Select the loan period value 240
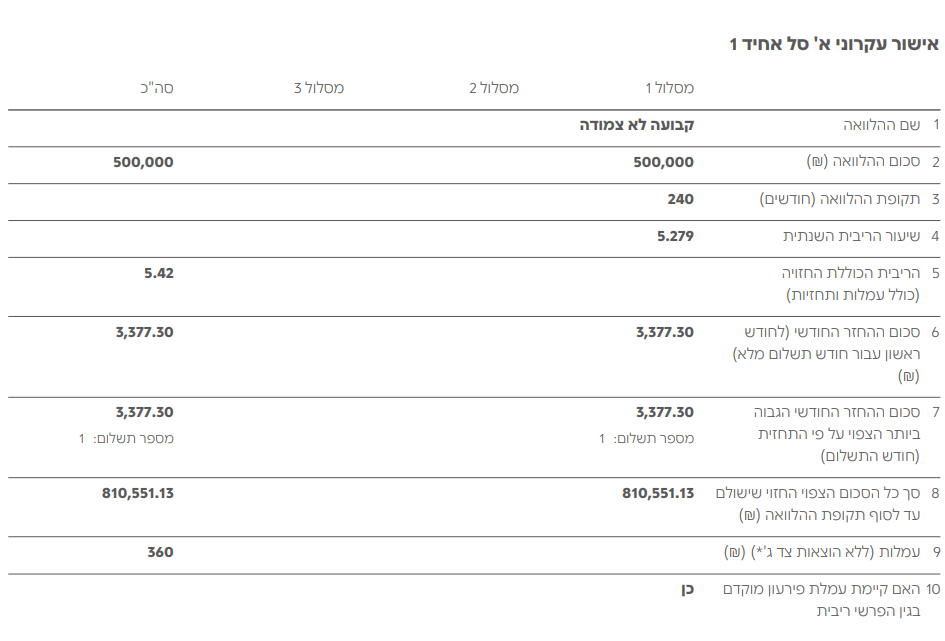 click(x=680, y=199)
